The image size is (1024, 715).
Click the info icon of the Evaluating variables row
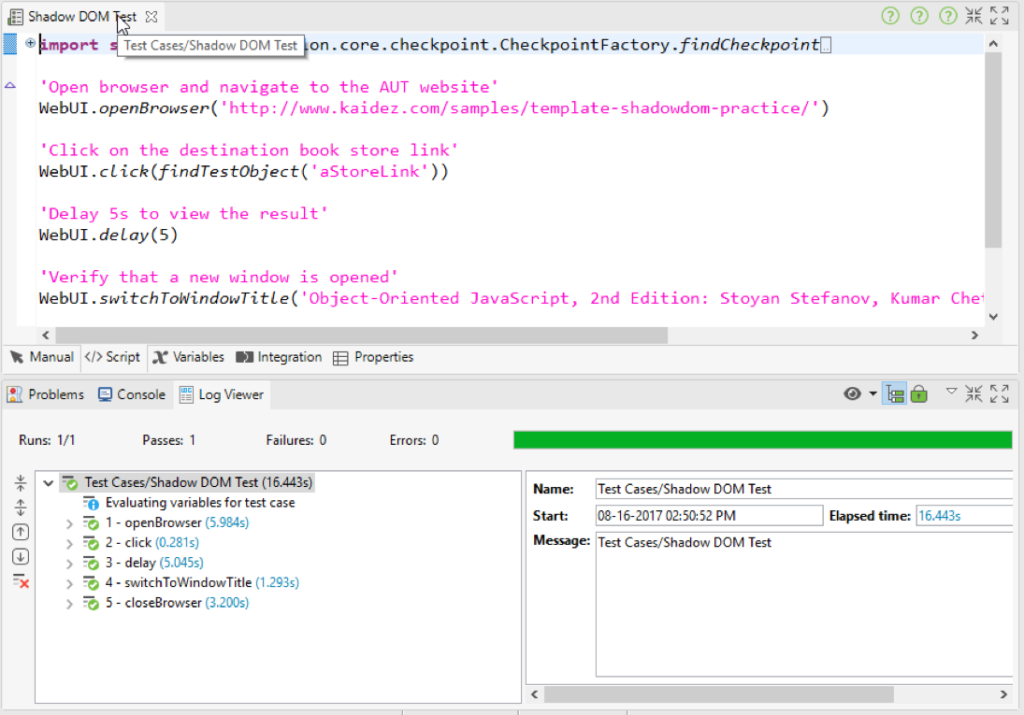click(x=91, y=503)
